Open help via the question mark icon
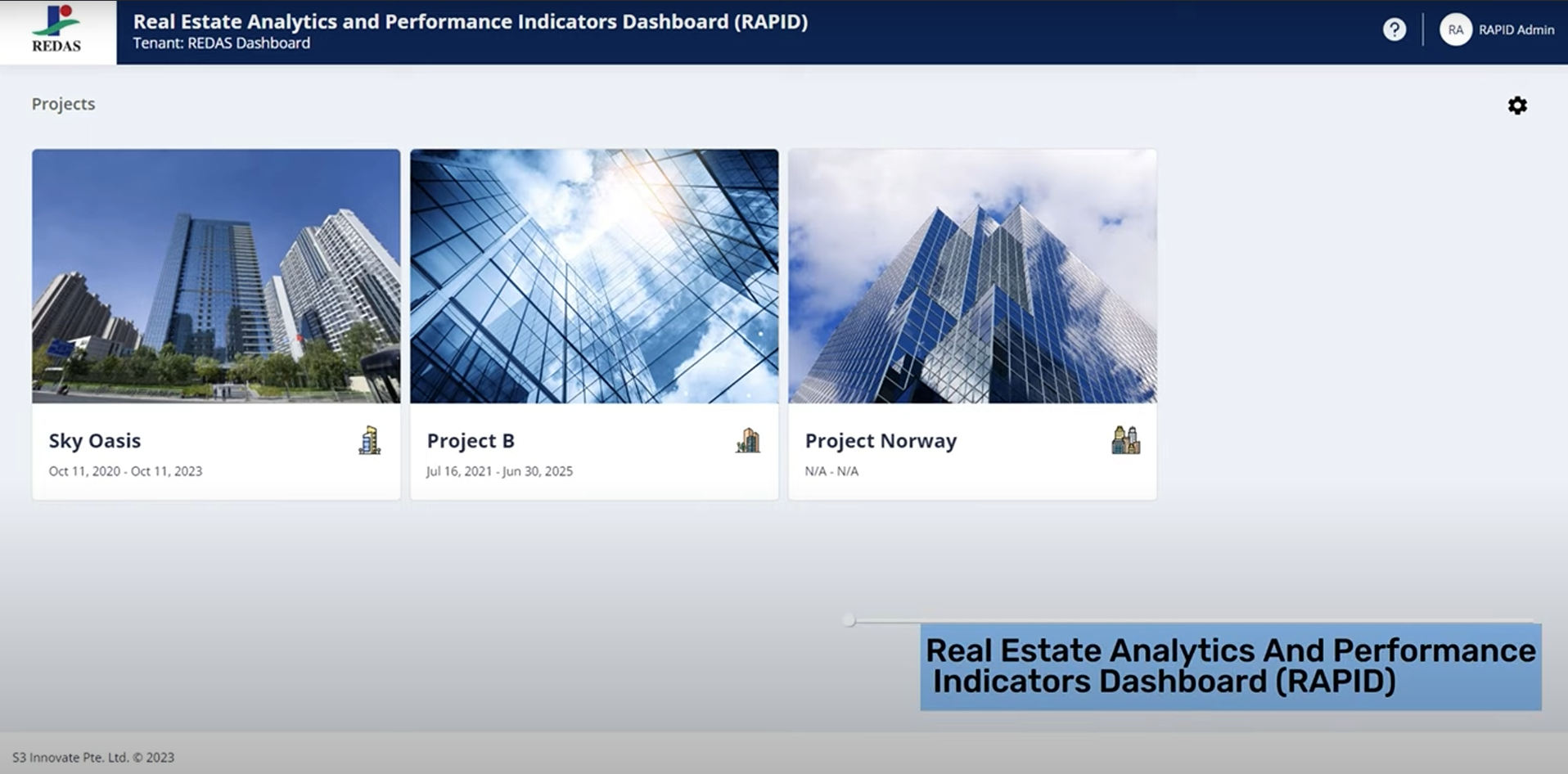 [x=1394, y=30]
